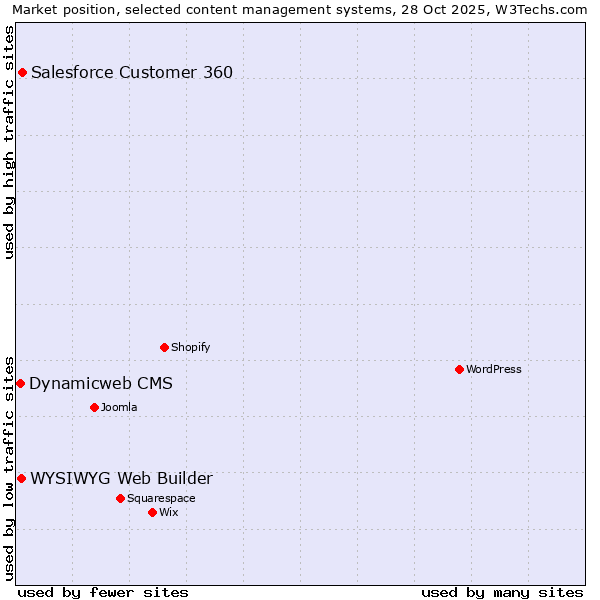
Task: Click the 'used by many sites' axis label
Action: tap(502, 592)
